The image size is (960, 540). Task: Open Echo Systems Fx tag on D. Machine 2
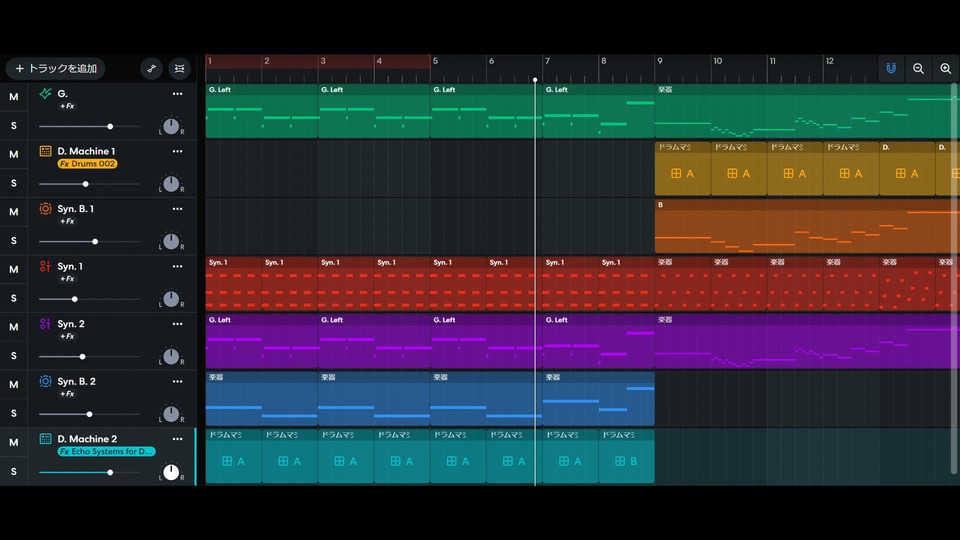point(106,452)
